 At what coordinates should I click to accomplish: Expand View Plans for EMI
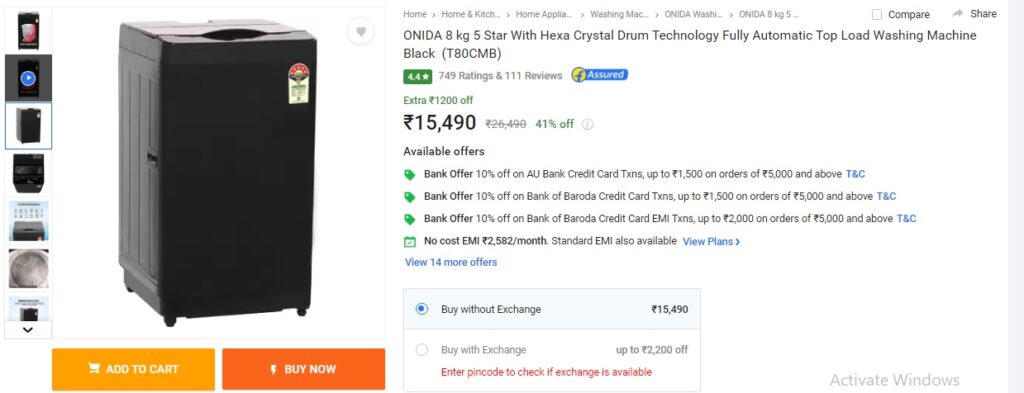tap(711, 242)
